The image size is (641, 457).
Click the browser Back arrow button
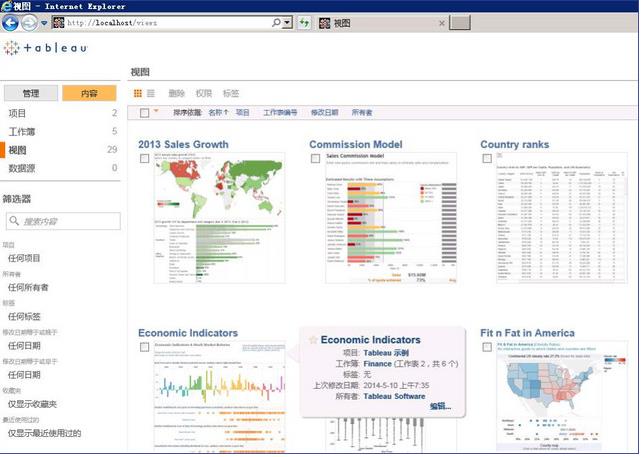10,23
